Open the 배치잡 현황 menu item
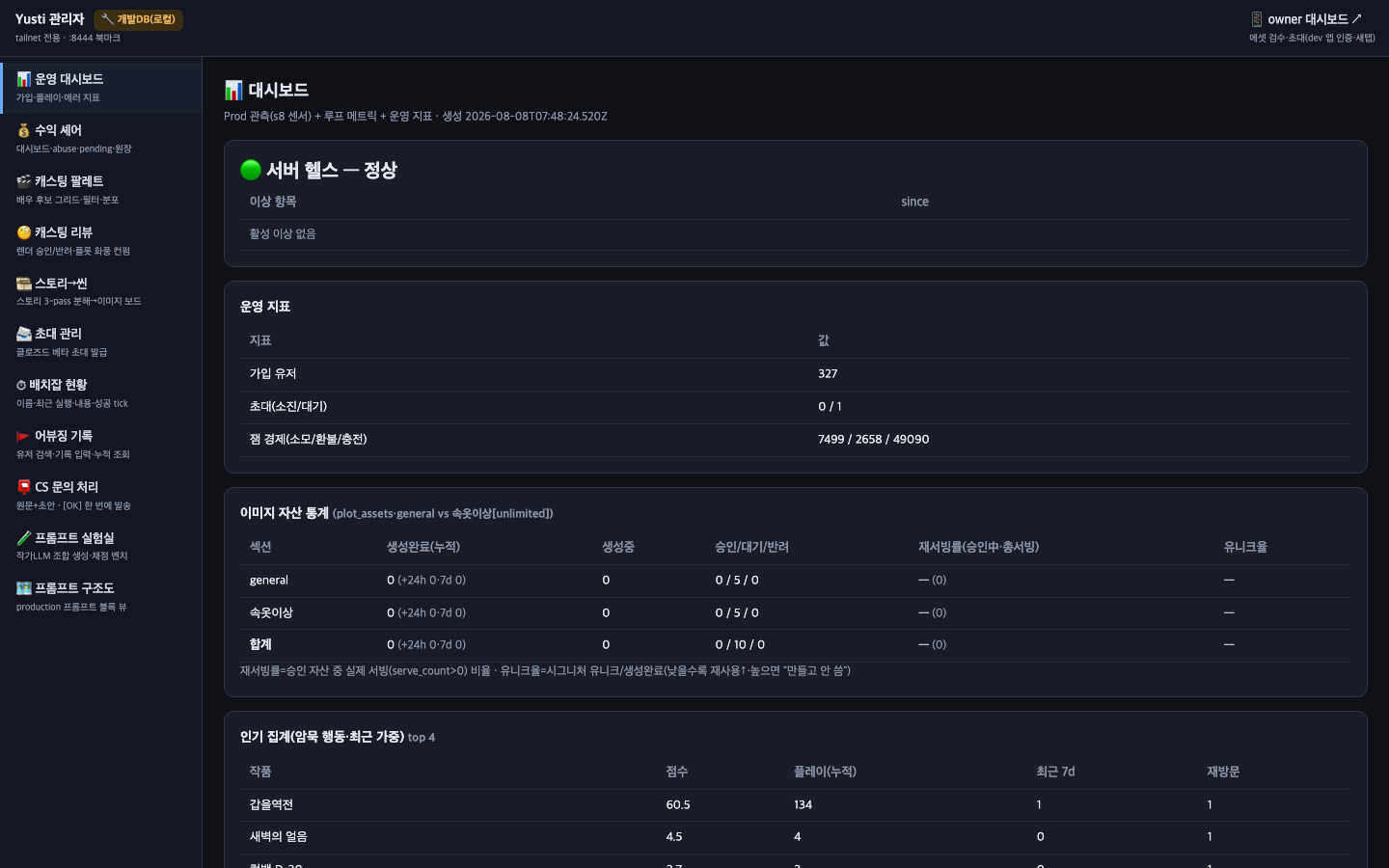The image size is (1389, 868). (x=101, y=393)
